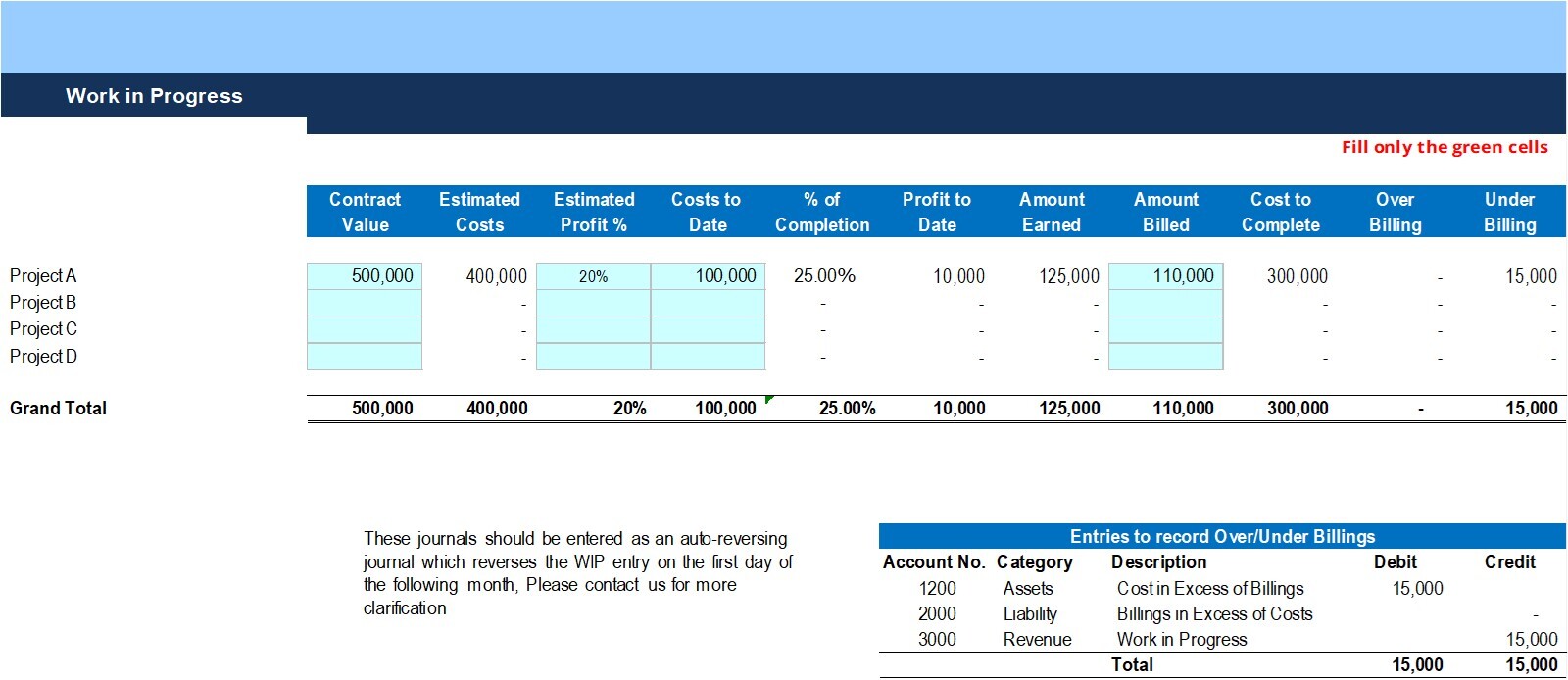Select the Project A row label

(43, 276)
